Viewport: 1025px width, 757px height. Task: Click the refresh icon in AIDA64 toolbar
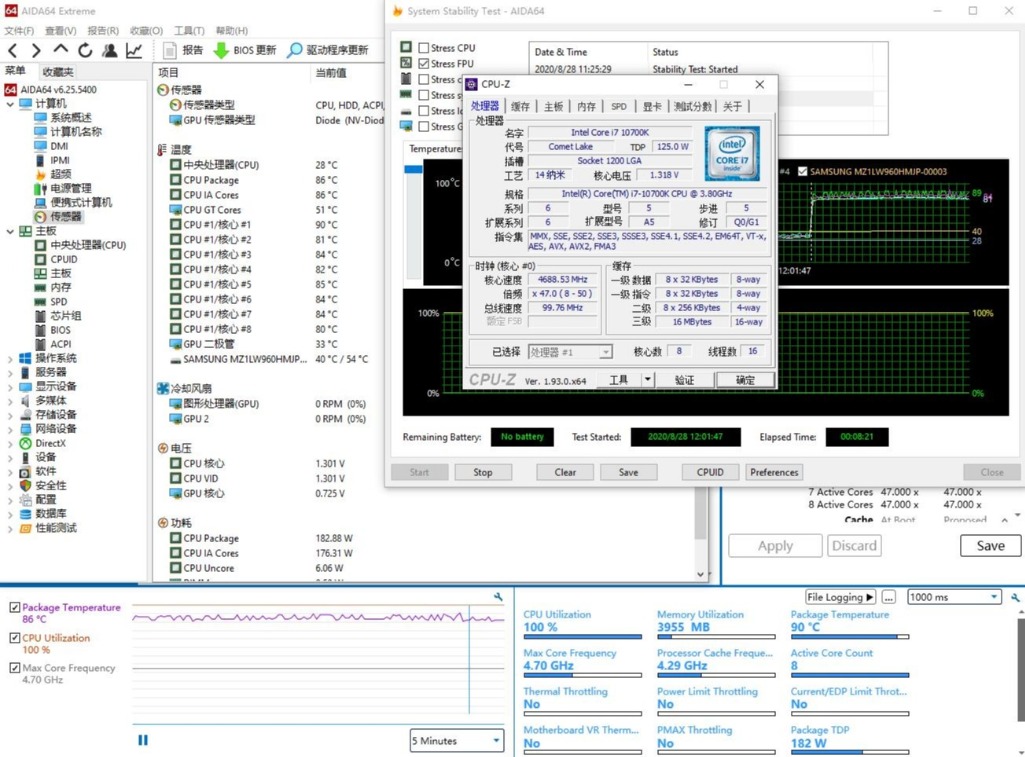(84, 48)
